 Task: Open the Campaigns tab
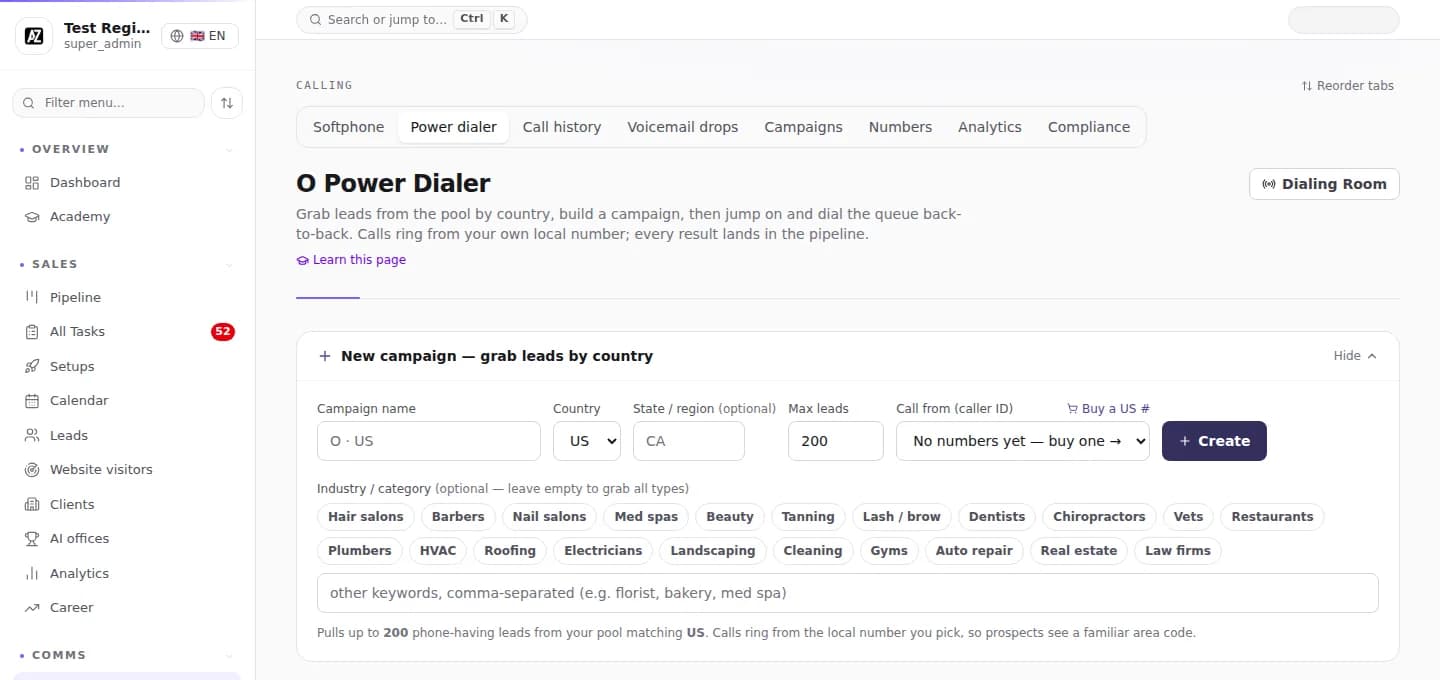tap(803, 127)
